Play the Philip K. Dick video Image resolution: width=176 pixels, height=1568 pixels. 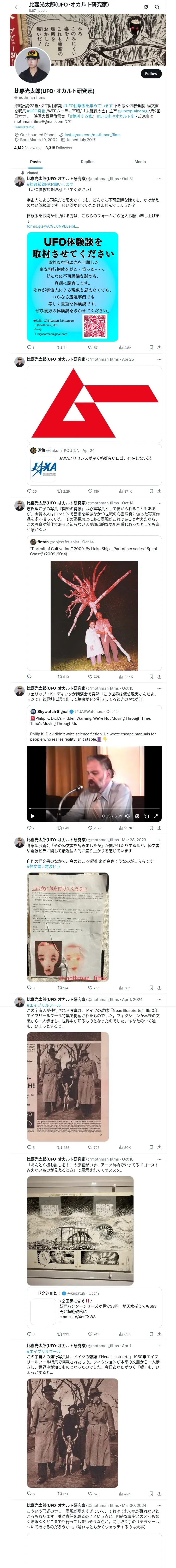click(33, 816)
